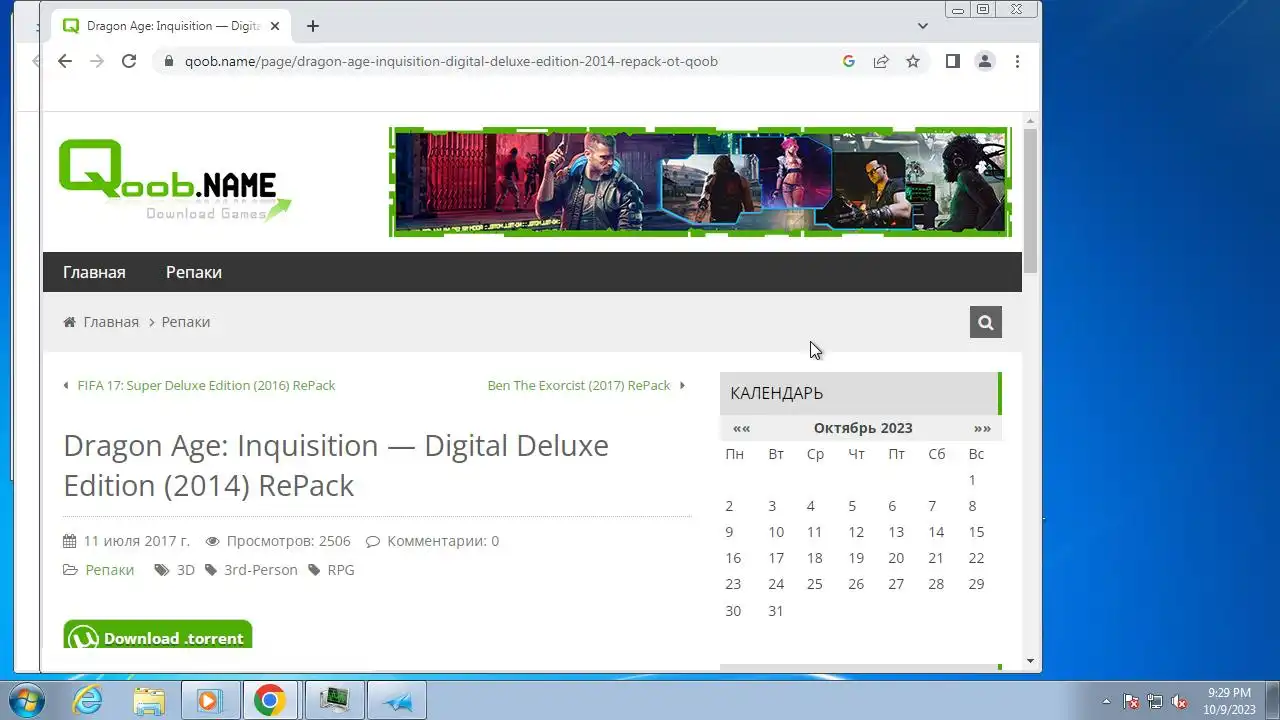Viewport: 1280px width, 720px height.
Task: Click the Октябрь 2023 calendar heading
Action: (x=863, y=428)
